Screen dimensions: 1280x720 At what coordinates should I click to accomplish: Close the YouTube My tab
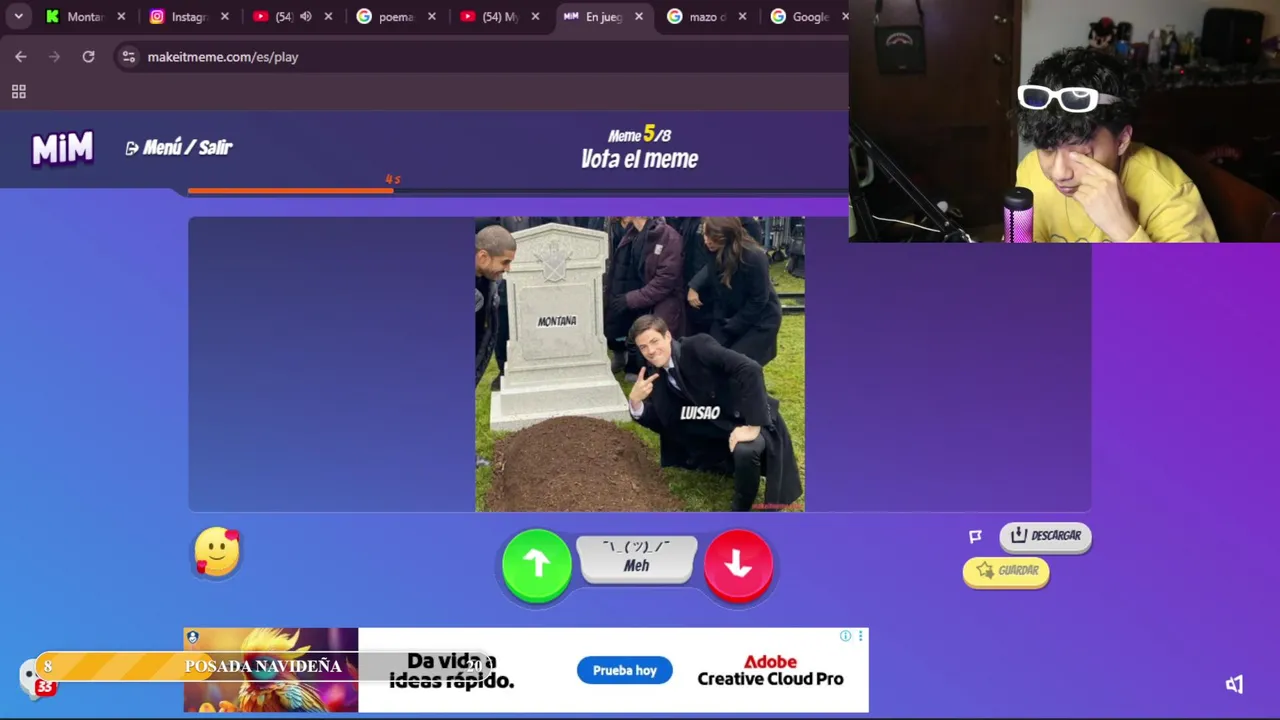coord(535,16)
